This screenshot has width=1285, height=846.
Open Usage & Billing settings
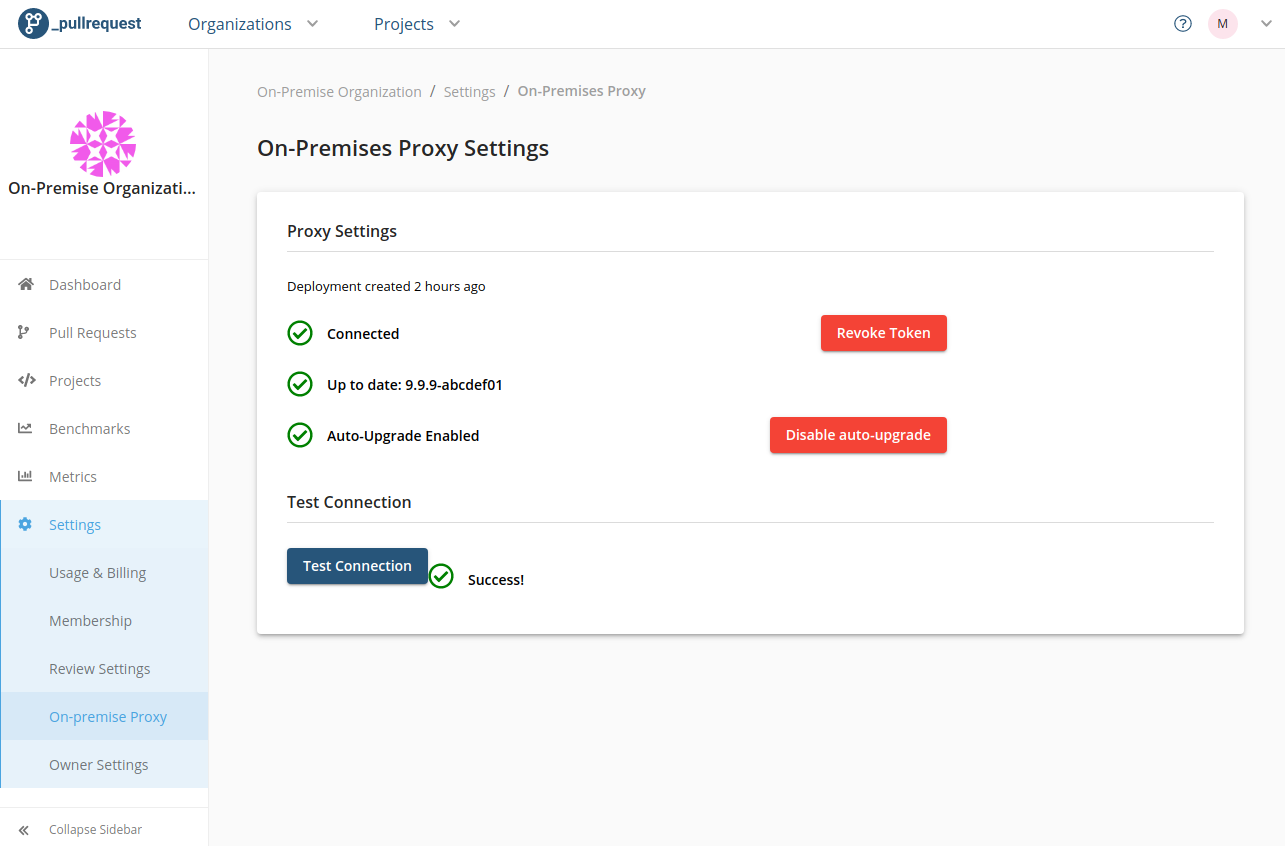pos(104,572)
